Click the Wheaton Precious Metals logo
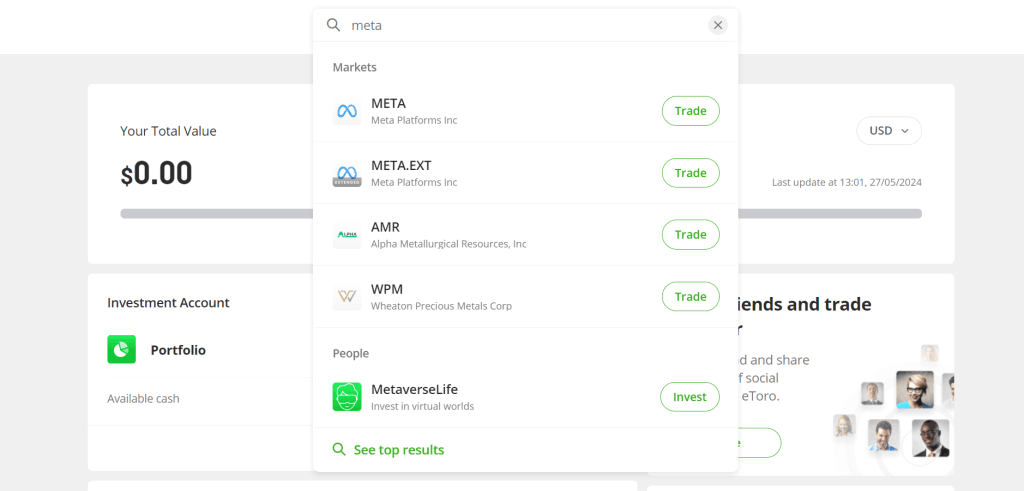Viewport: 1024px width, 491px height. coord(347,296)
